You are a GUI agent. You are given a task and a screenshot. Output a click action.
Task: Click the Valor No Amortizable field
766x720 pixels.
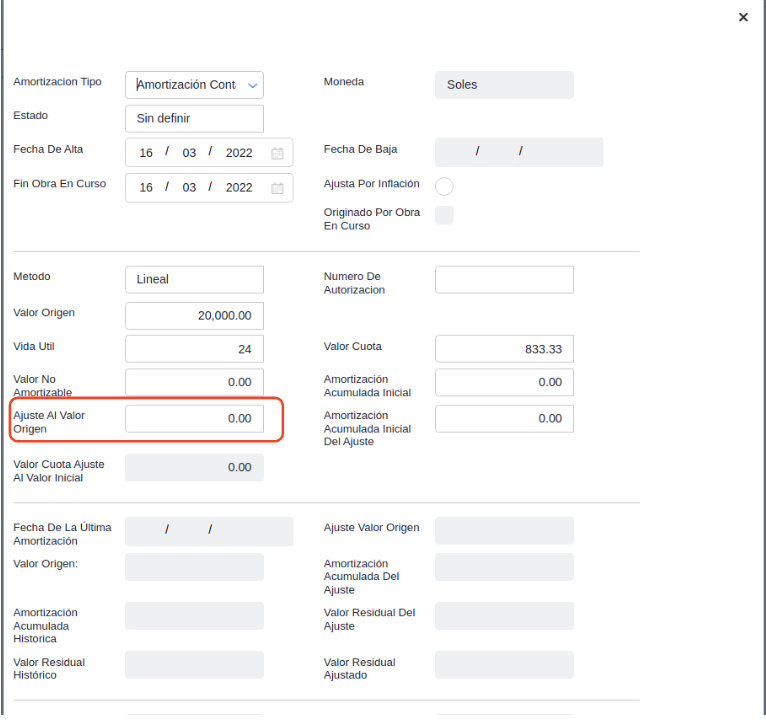tap(194, 383)
